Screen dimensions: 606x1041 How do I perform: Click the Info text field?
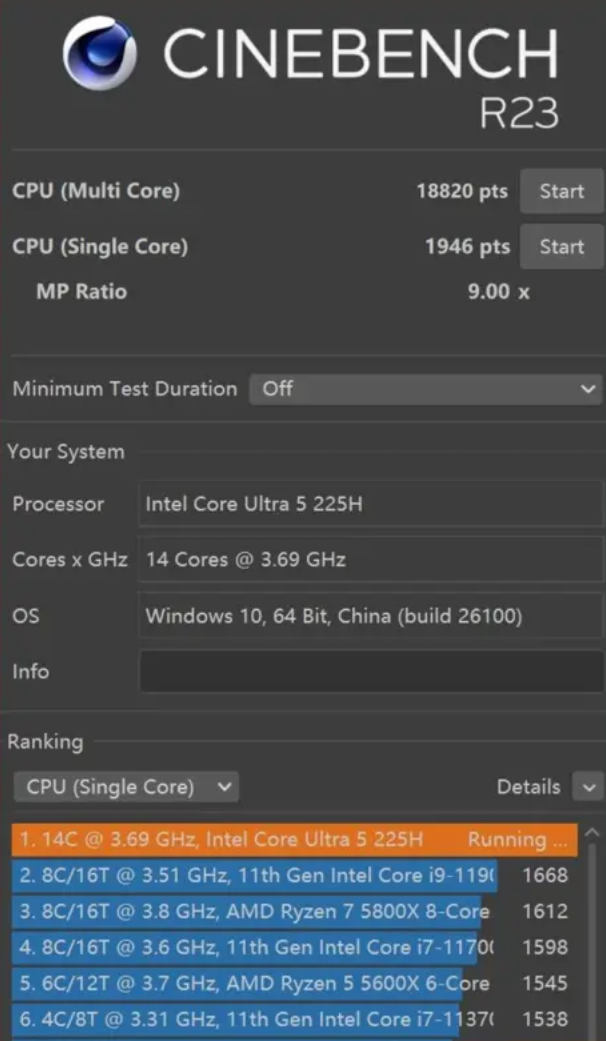pyautogui.click(x=370, y=671)
